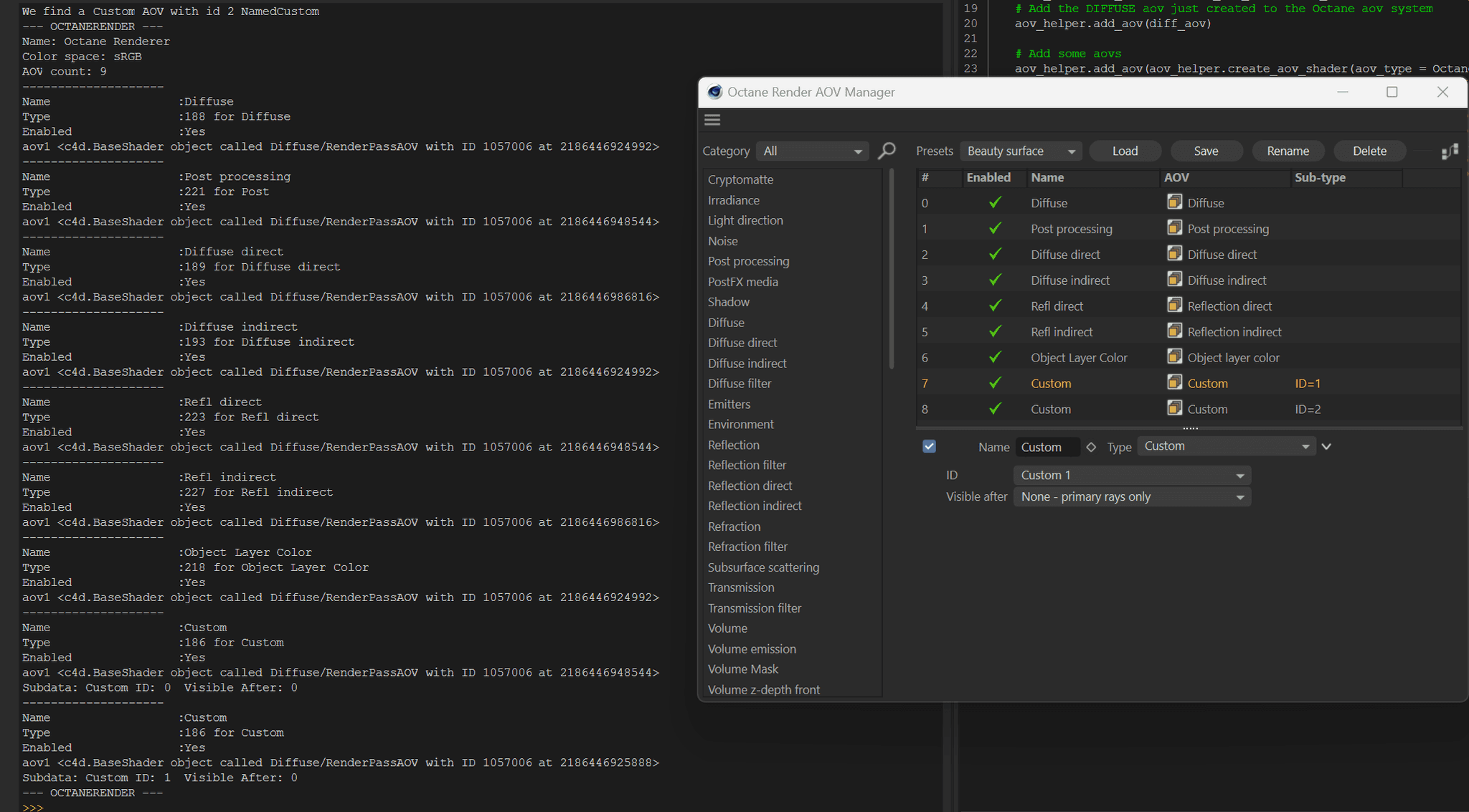Select Emitters in category list
Image resolution: width=1469 pixels, height=812 pixels.
pyautogui.click(x=729, y=404)
